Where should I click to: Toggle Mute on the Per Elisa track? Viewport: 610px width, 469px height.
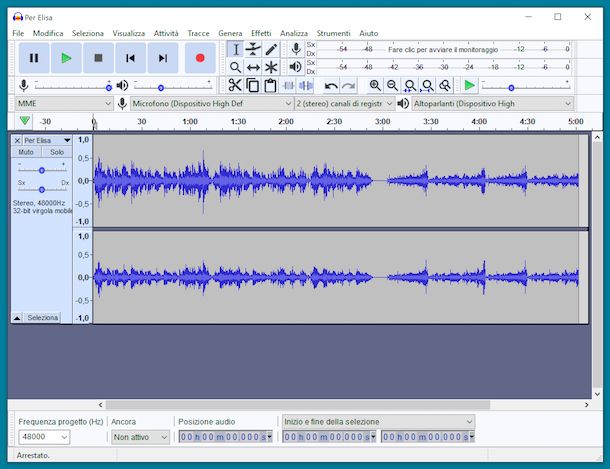pyautogui.click(x=26, y=152)
